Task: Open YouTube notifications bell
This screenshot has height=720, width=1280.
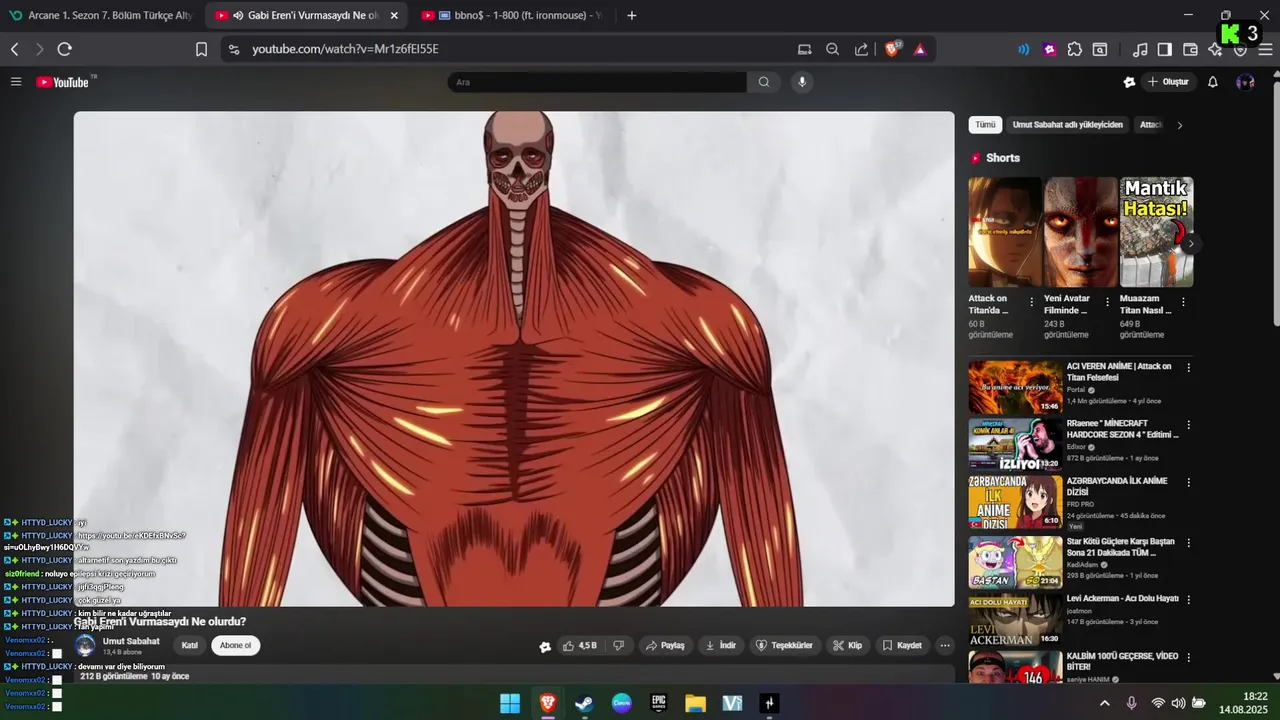Action: [1213, 82]
